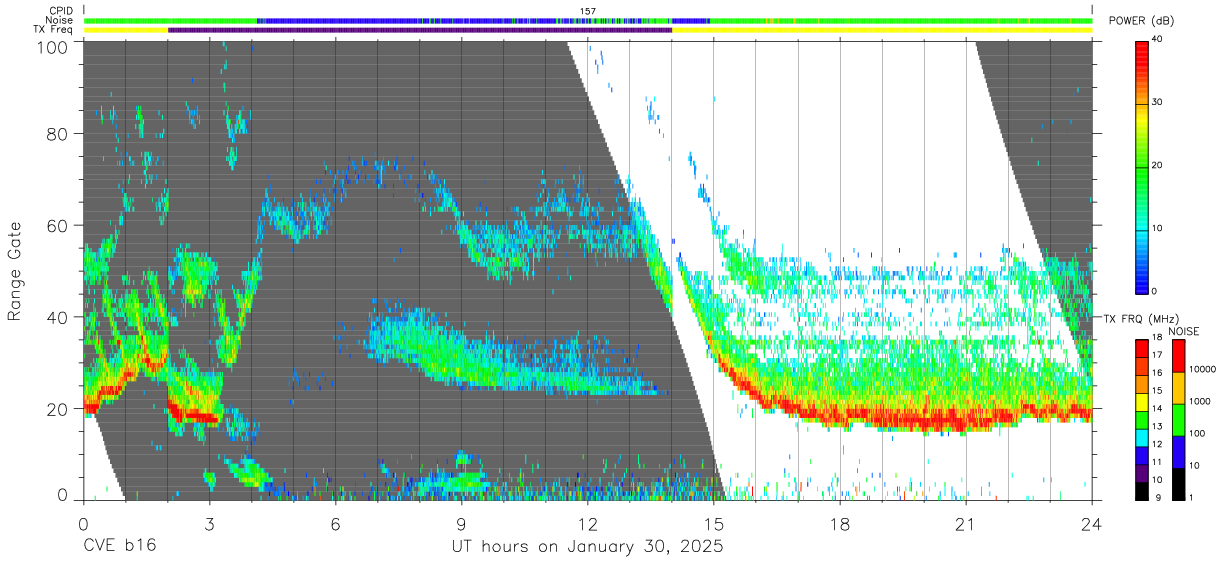Pick the cyan 12-13 MHz frequency swatch
The width and height of the screenshot is (1228, 567).
pos(1141,436)
